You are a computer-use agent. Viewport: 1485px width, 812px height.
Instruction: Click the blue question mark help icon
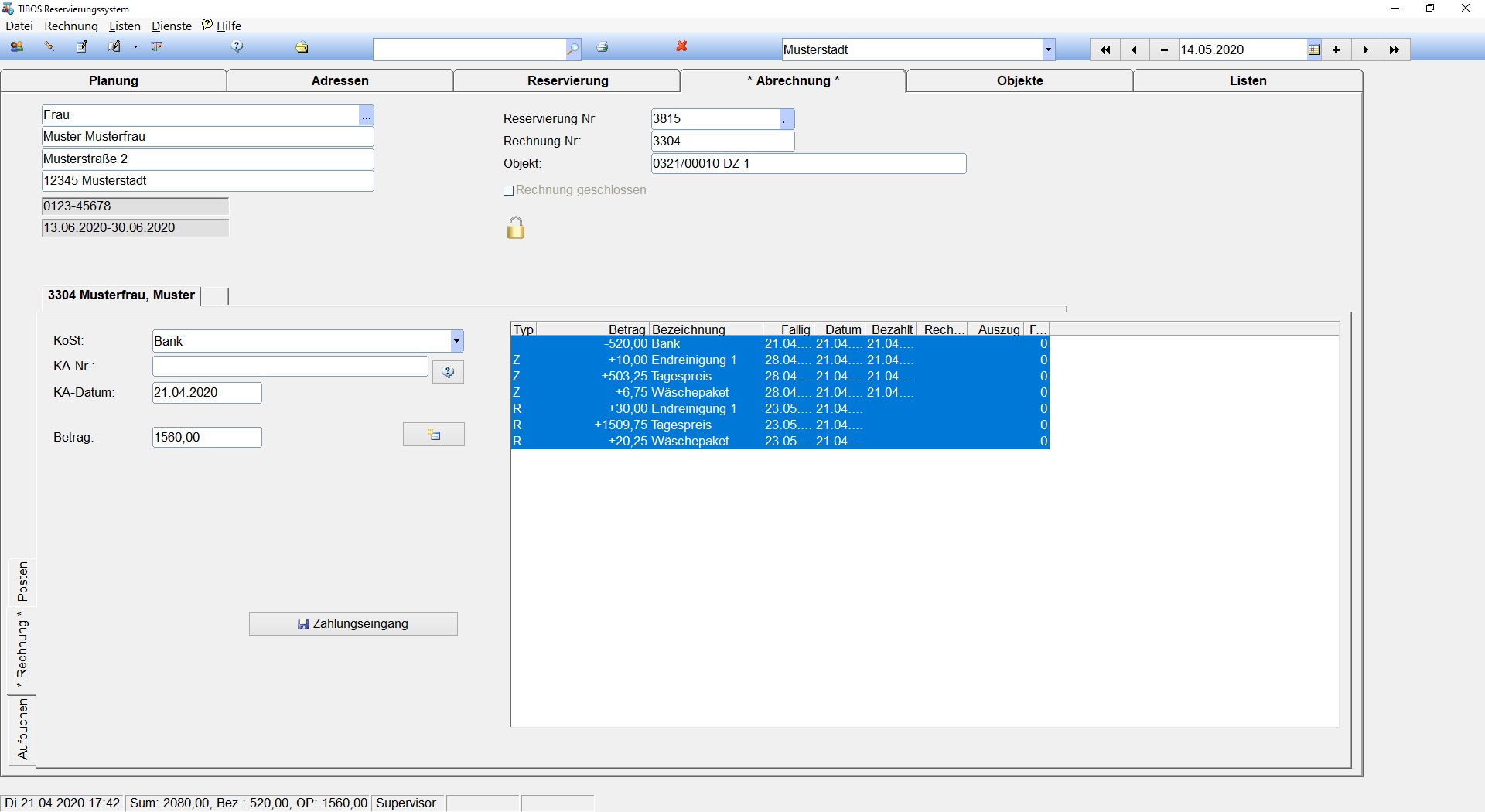click(x=237, y=47)
